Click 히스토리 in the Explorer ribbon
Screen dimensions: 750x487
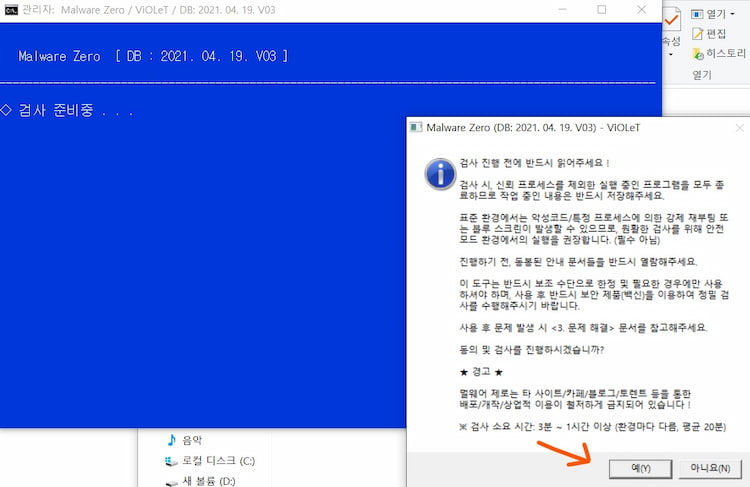tap(718, 53)
